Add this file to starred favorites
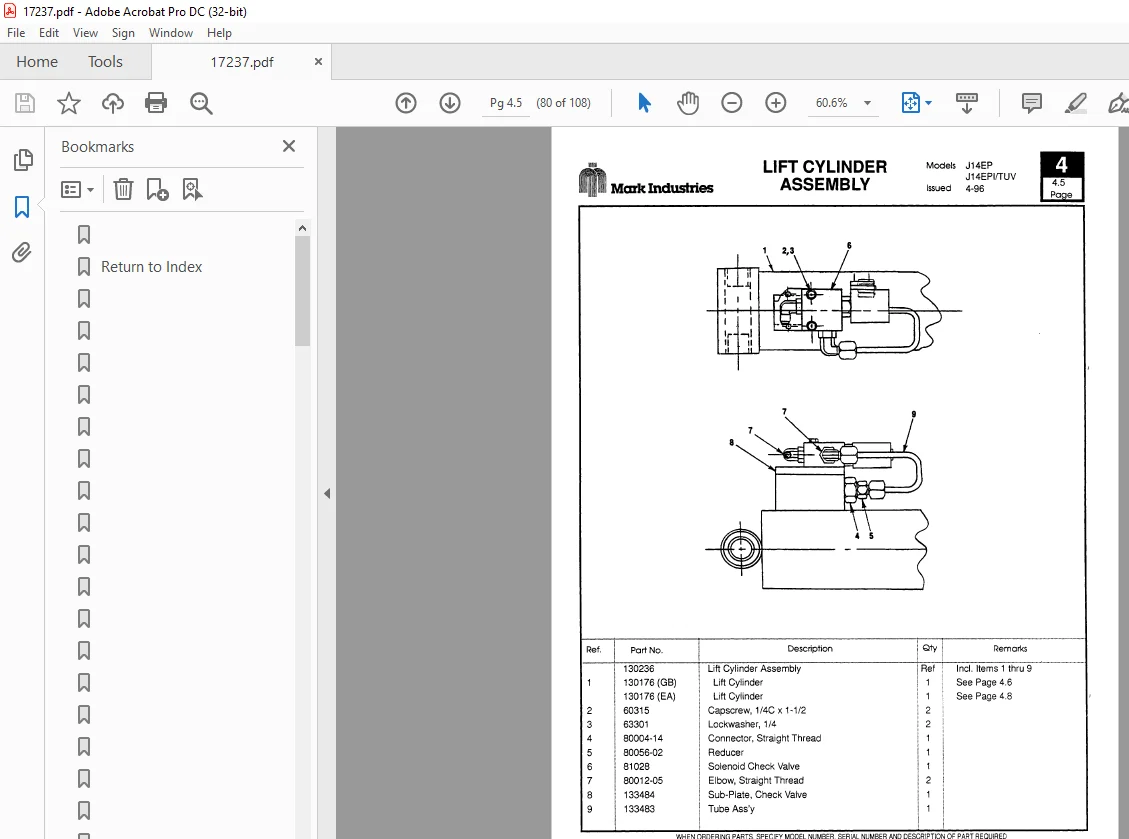1129x839 pixels. click(69, 103)
